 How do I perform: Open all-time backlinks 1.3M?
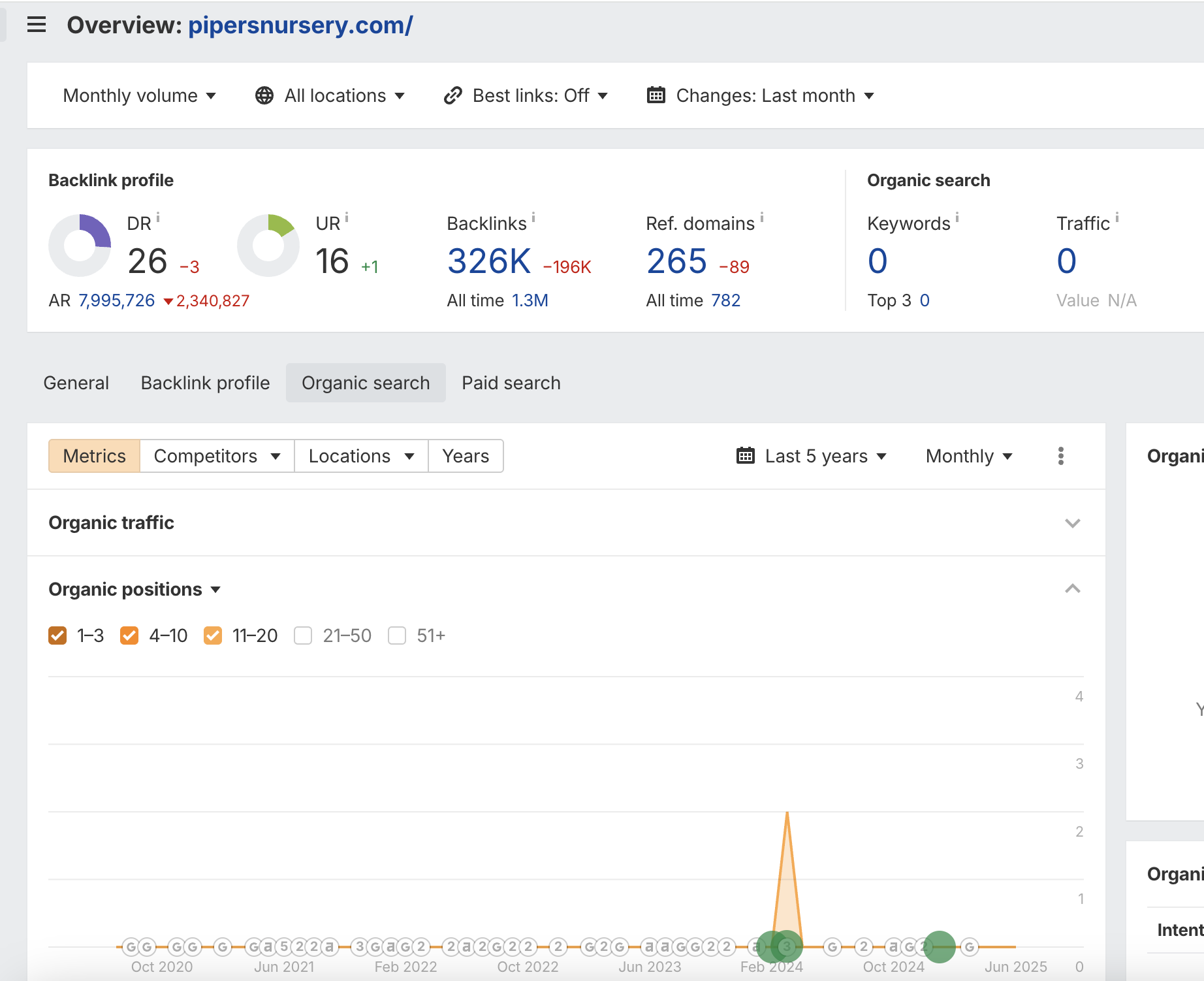530,300
